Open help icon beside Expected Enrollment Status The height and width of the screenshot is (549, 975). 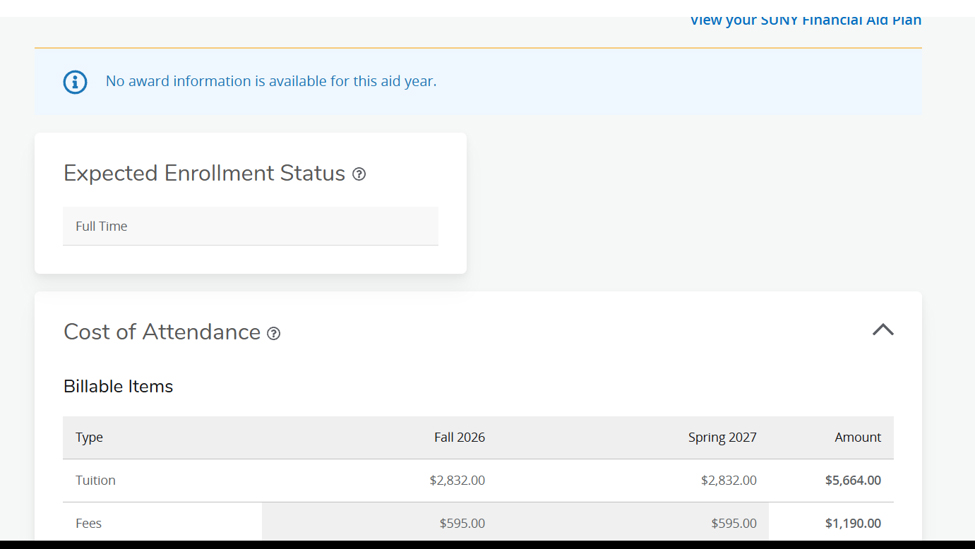(359, 174)
